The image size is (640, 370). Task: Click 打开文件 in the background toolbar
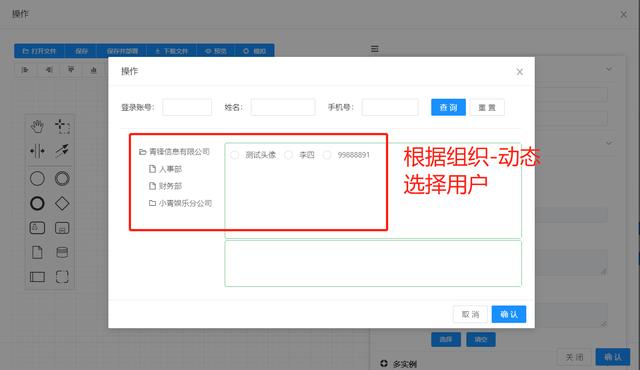click(40, 51)
